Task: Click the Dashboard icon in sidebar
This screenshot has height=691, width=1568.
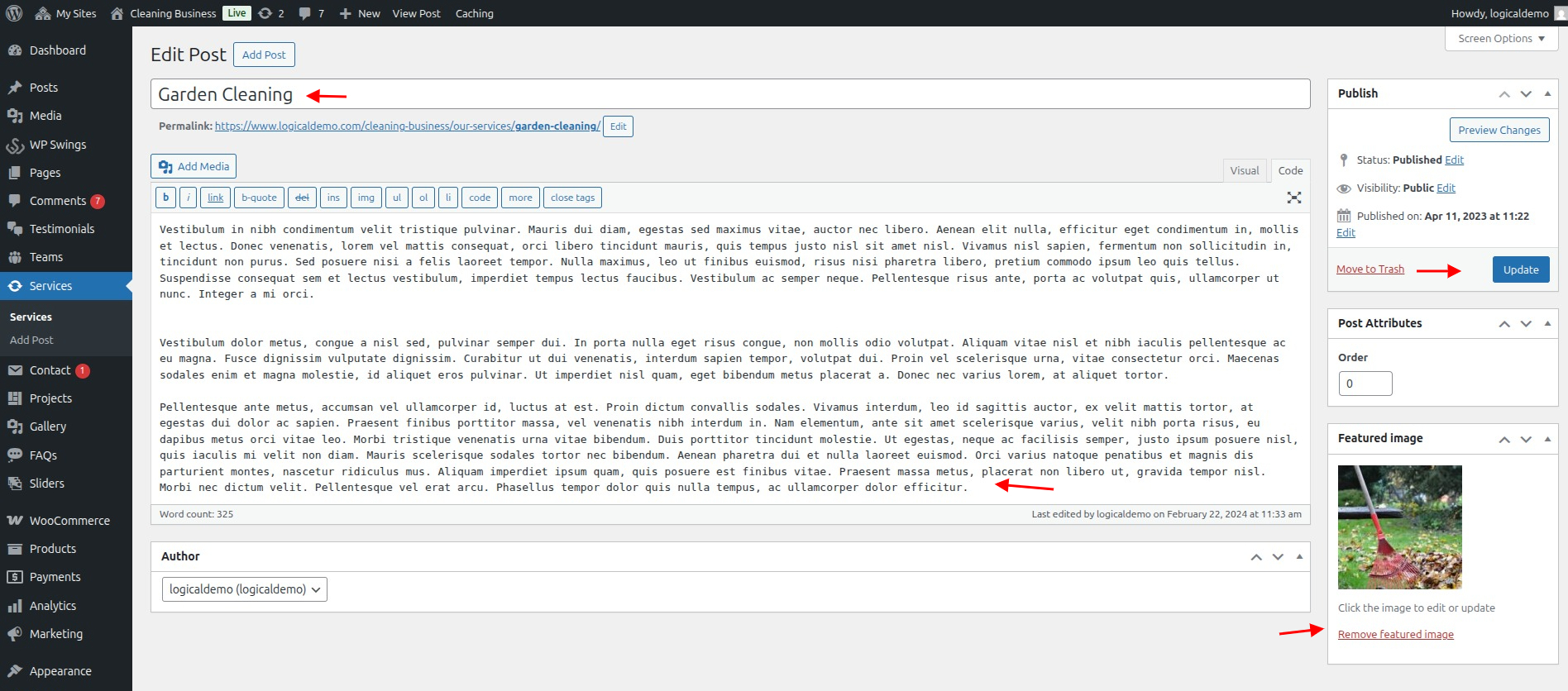Action: point(15,50)
